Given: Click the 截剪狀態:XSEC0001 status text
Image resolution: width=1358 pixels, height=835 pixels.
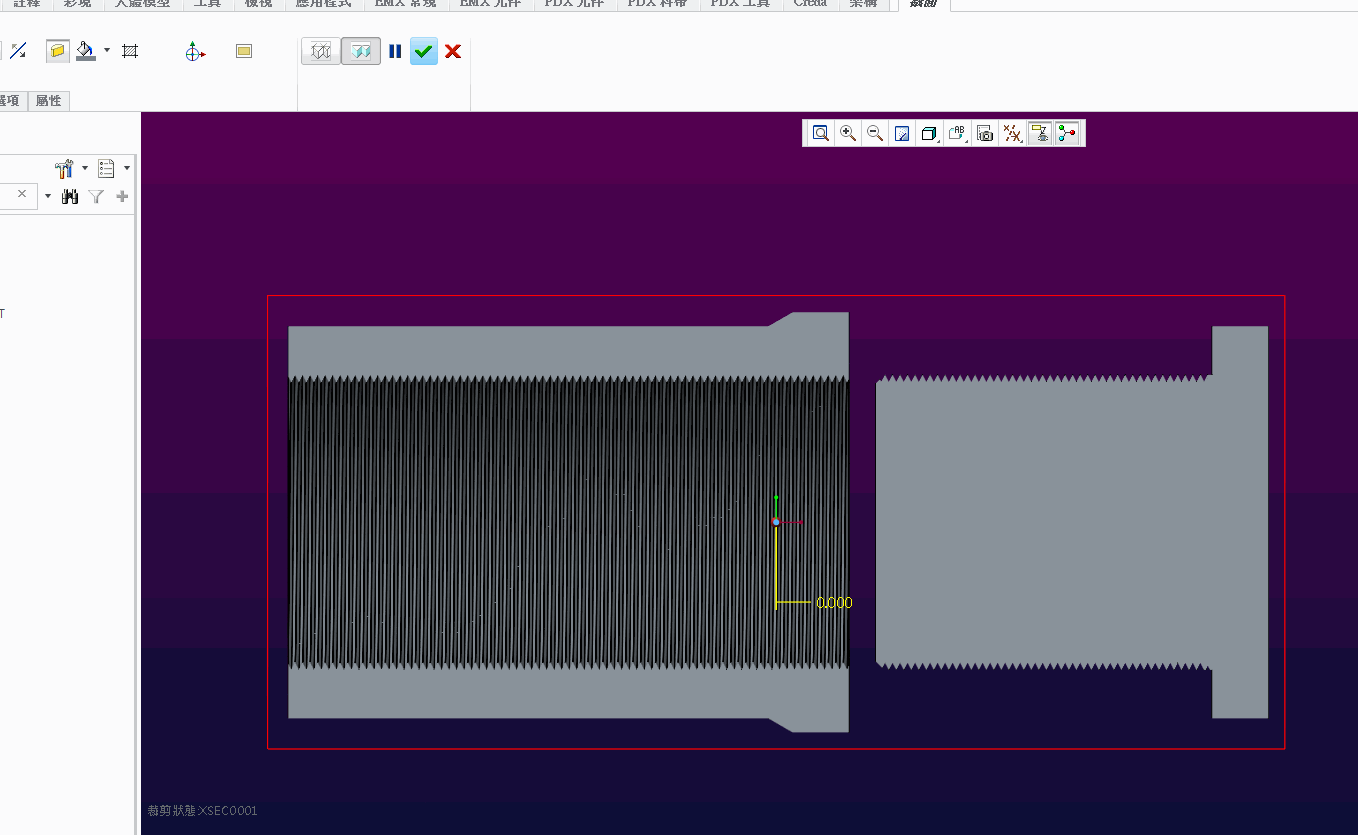Looking at the screenshot, I should click(x=202, y=811).
